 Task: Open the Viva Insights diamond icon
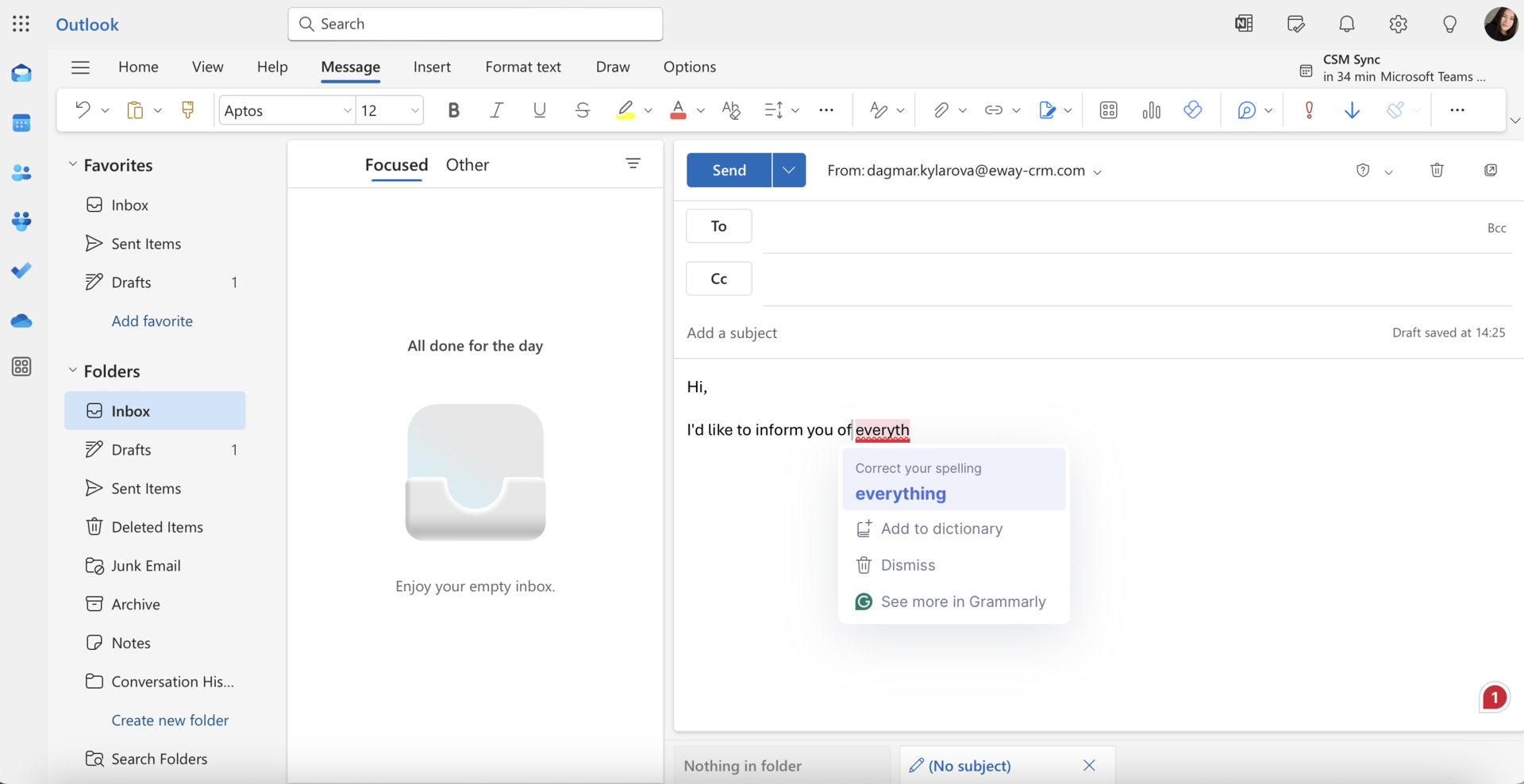click(1193, 110)
